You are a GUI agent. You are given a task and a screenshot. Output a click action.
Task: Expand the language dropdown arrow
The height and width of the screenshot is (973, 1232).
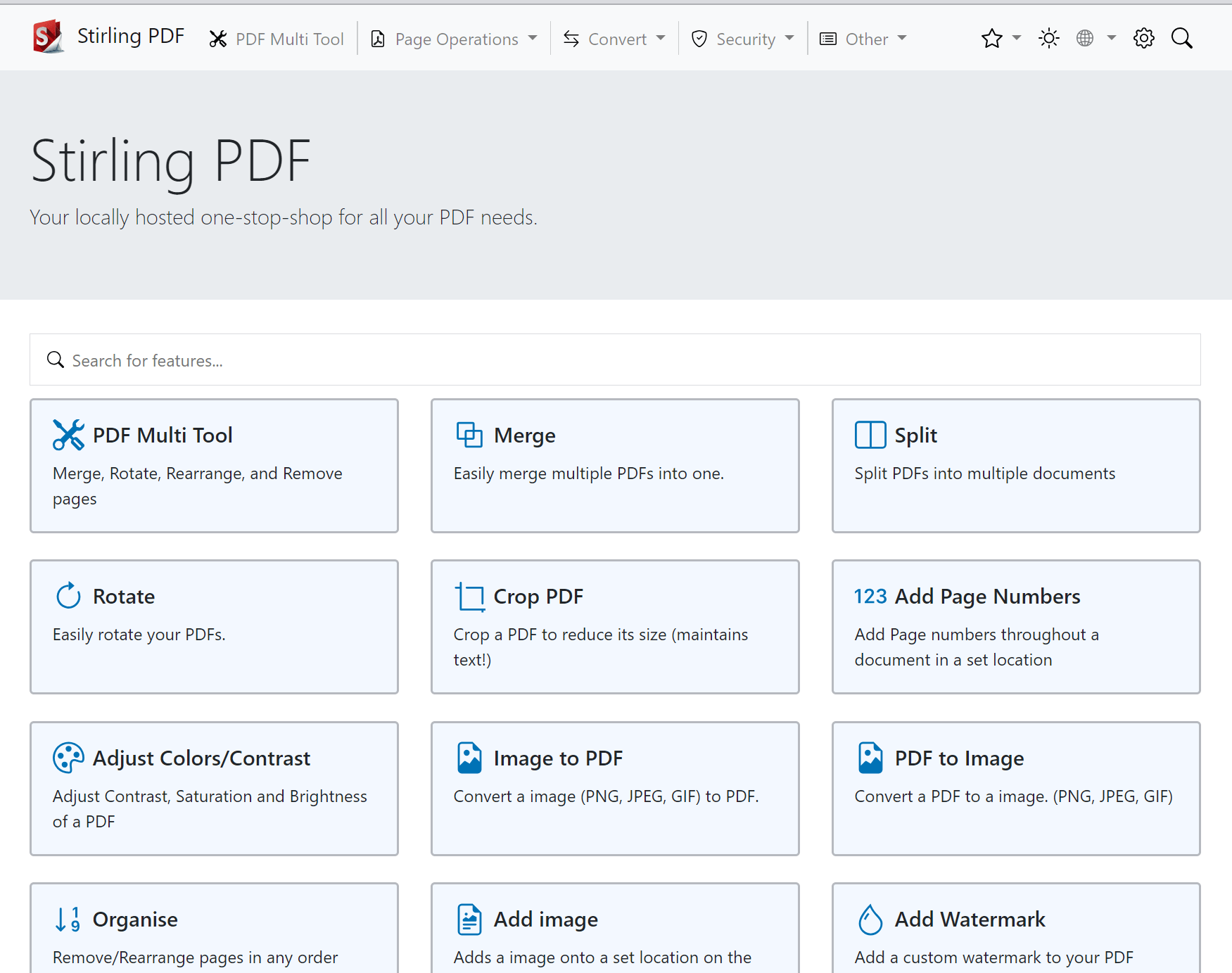1112,38
